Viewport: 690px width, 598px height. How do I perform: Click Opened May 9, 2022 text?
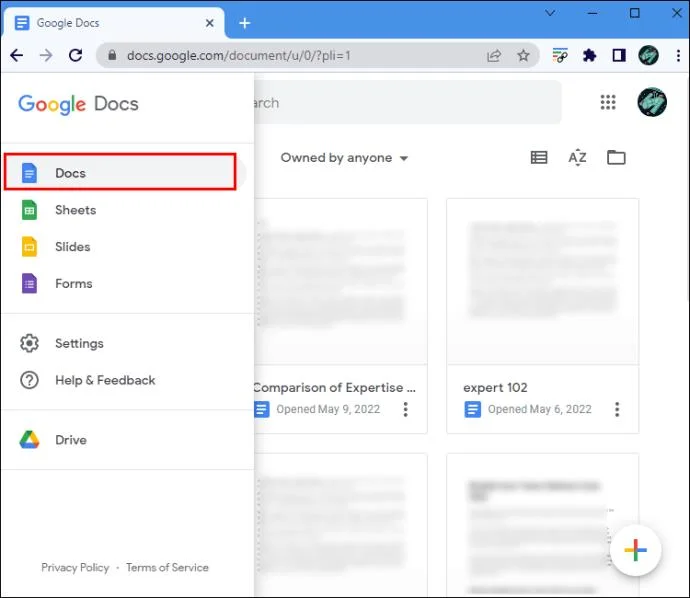coord(328,409)
